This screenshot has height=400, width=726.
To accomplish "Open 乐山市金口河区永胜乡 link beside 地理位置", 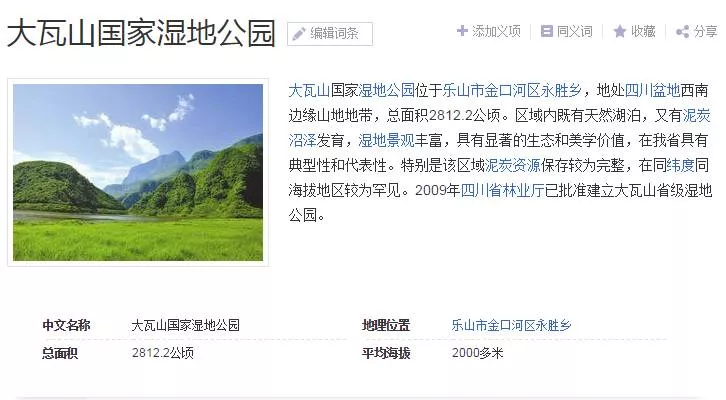I will [x=512, y=325].
